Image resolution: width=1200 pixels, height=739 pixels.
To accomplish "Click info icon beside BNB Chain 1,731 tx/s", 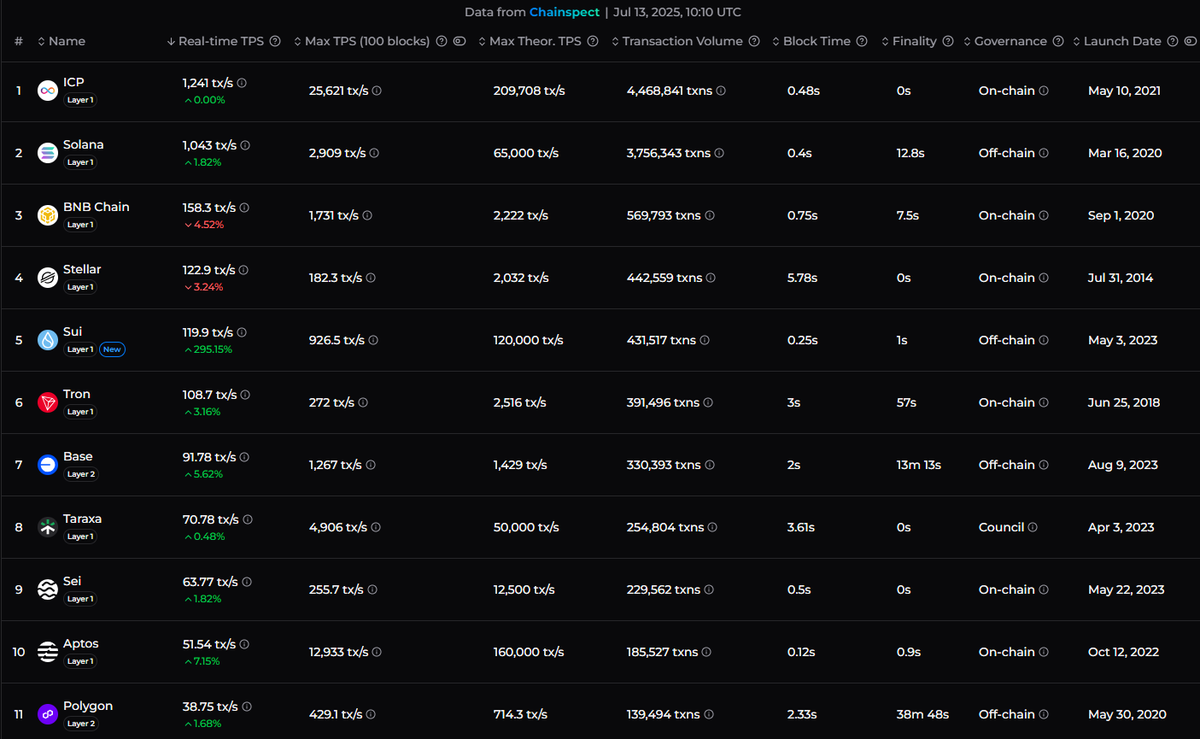I will (367, 215).
